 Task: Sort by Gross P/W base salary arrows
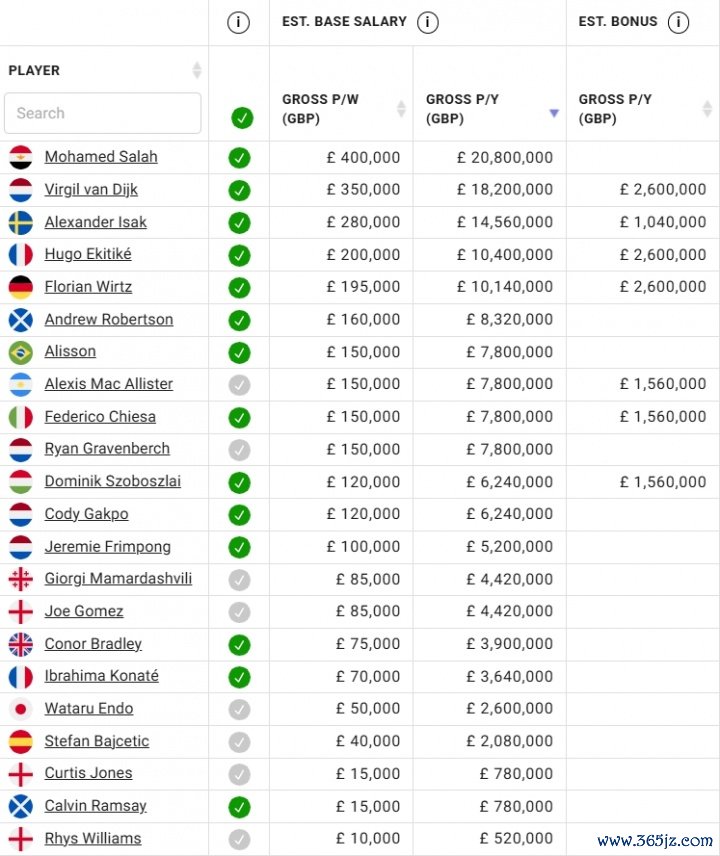click(x=401, y=108)
